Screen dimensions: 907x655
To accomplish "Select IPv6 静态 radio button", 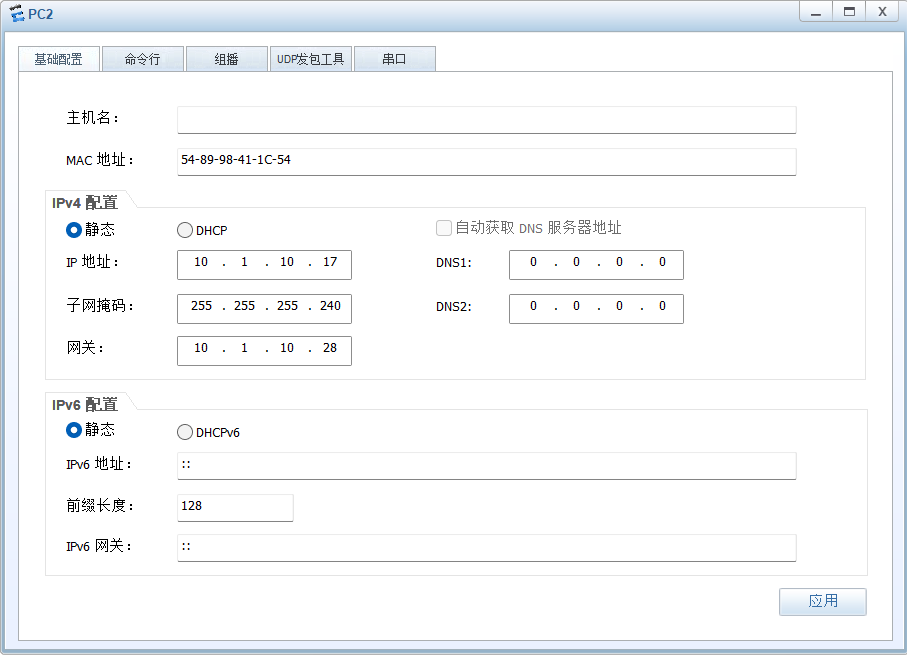I will point(73,430).
